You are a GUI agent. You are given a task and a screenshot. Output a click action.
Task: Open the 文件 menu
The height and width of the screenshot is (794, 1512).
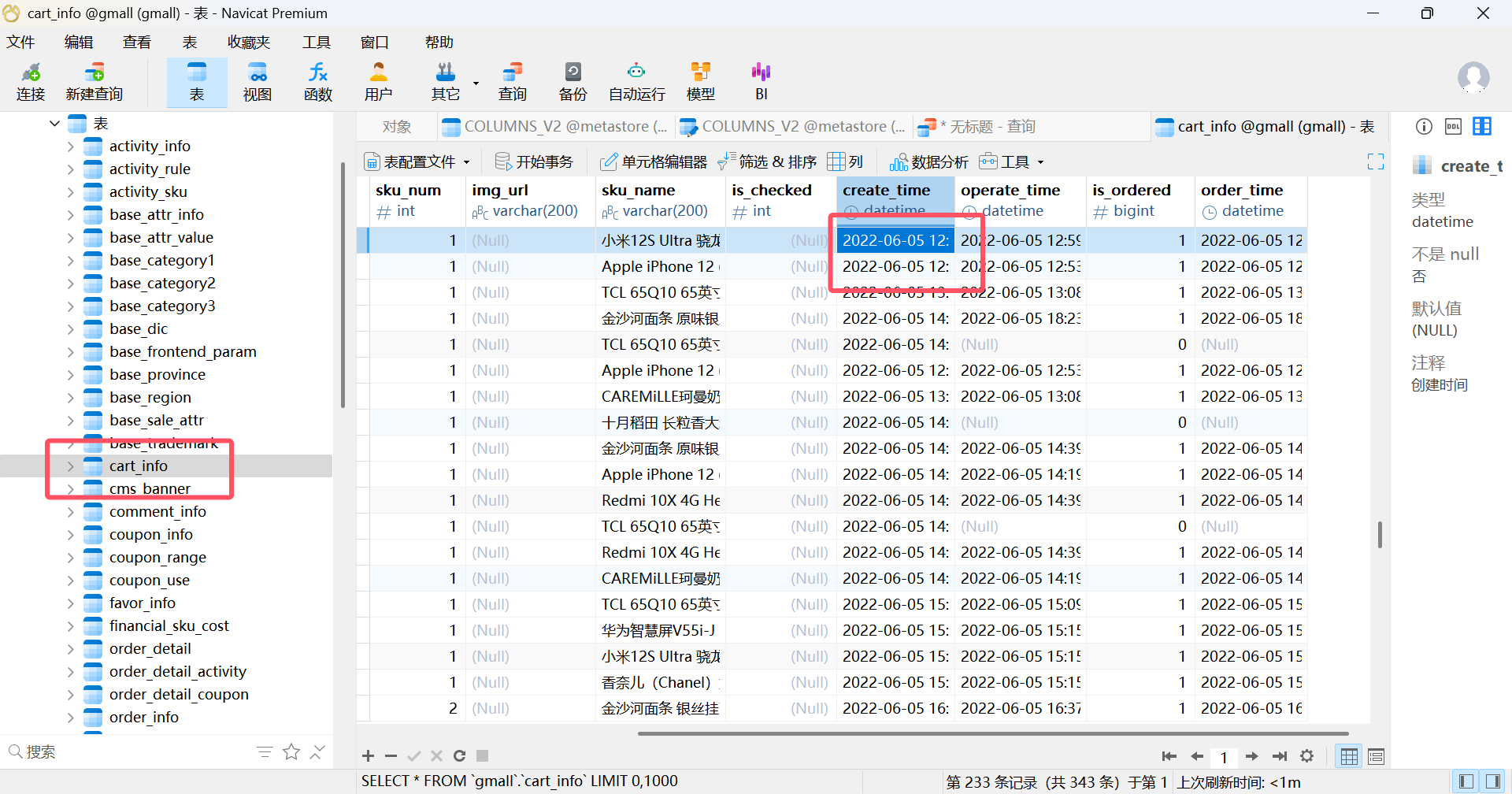(x=20, y=43)
